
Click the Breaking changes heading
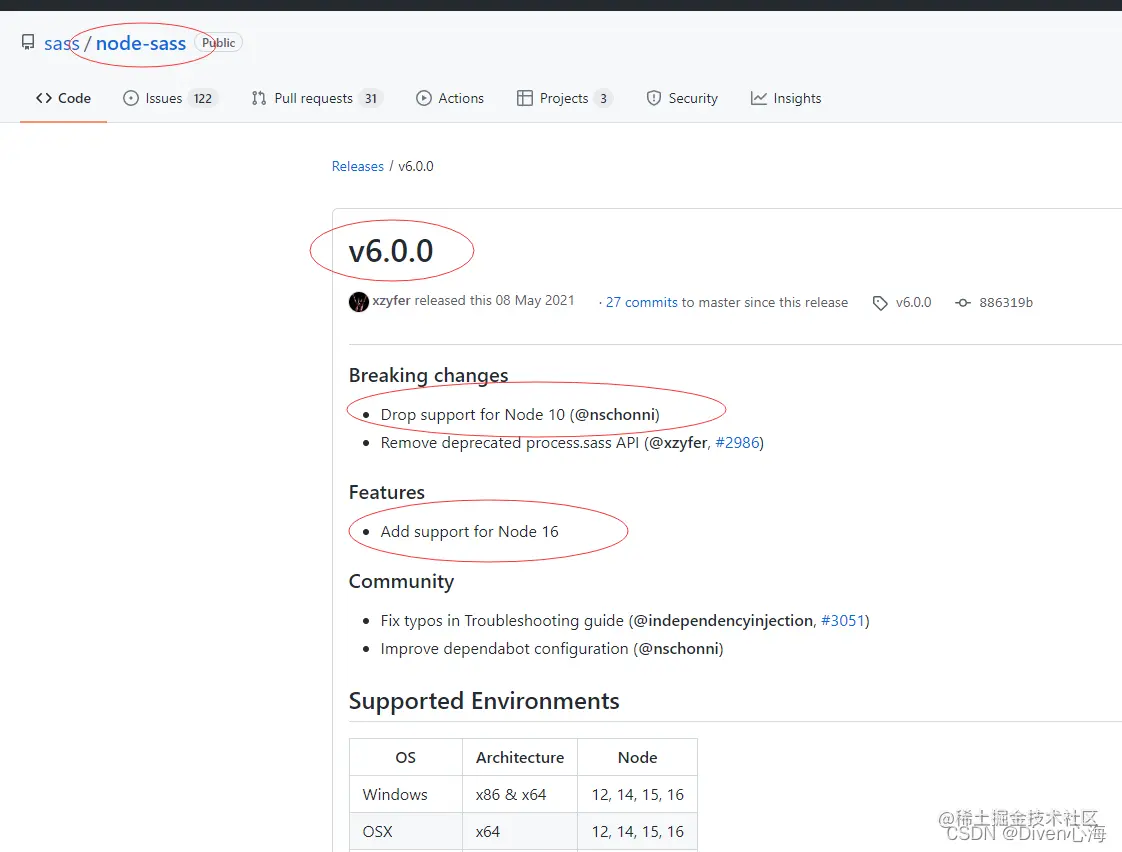(429, 376)
